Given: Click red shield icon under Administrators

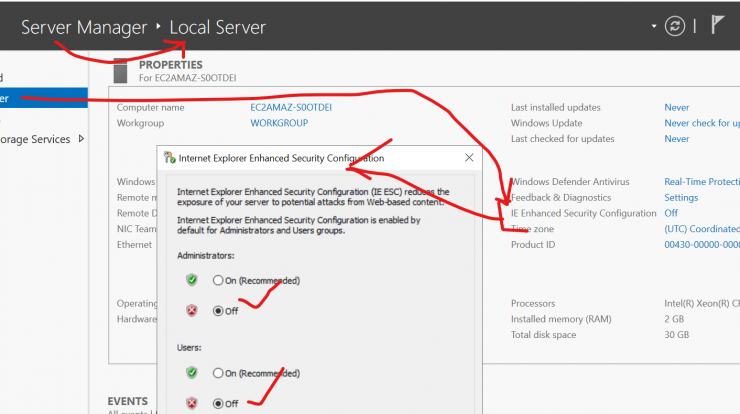Looking at the screenshot, I should [192, 311].
